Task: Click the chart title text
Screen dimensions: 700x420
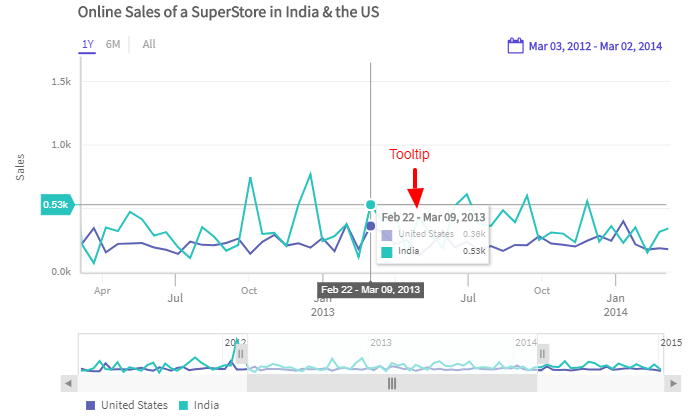Action: click(x=228, y=13)
